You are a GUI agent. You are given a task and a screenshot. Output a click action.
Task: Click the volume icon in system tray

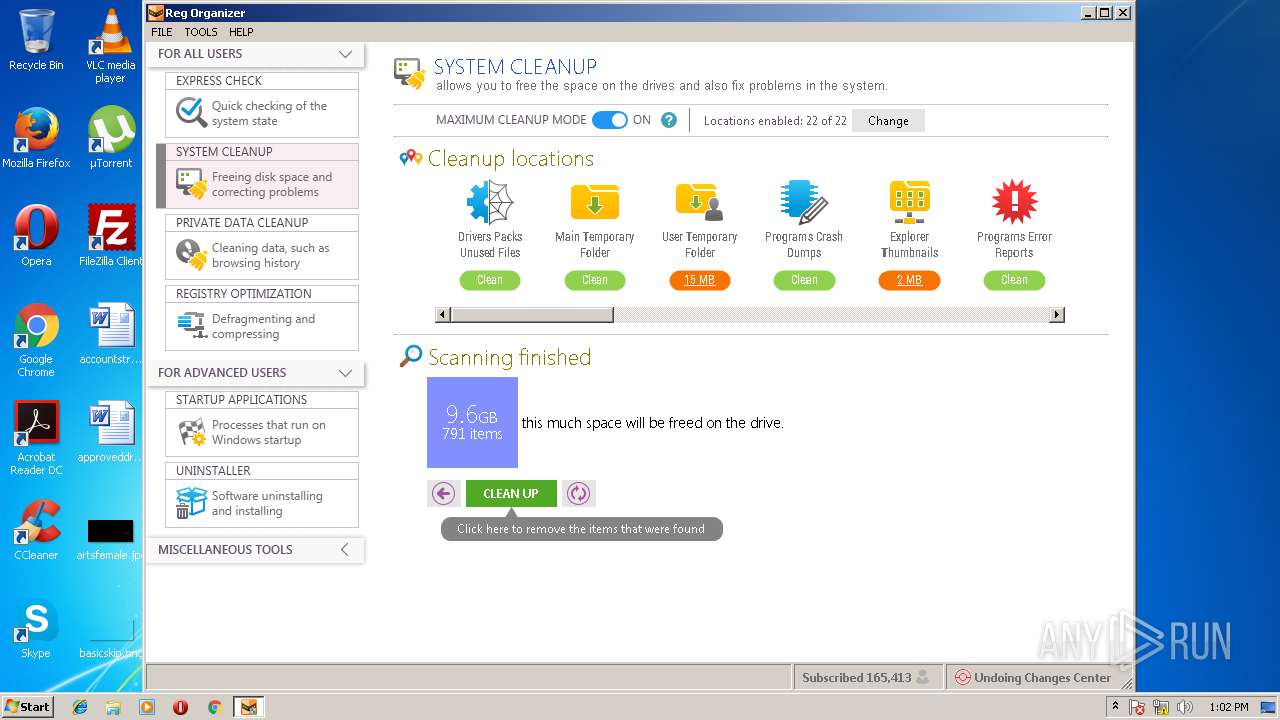(x=1184, y=707)
